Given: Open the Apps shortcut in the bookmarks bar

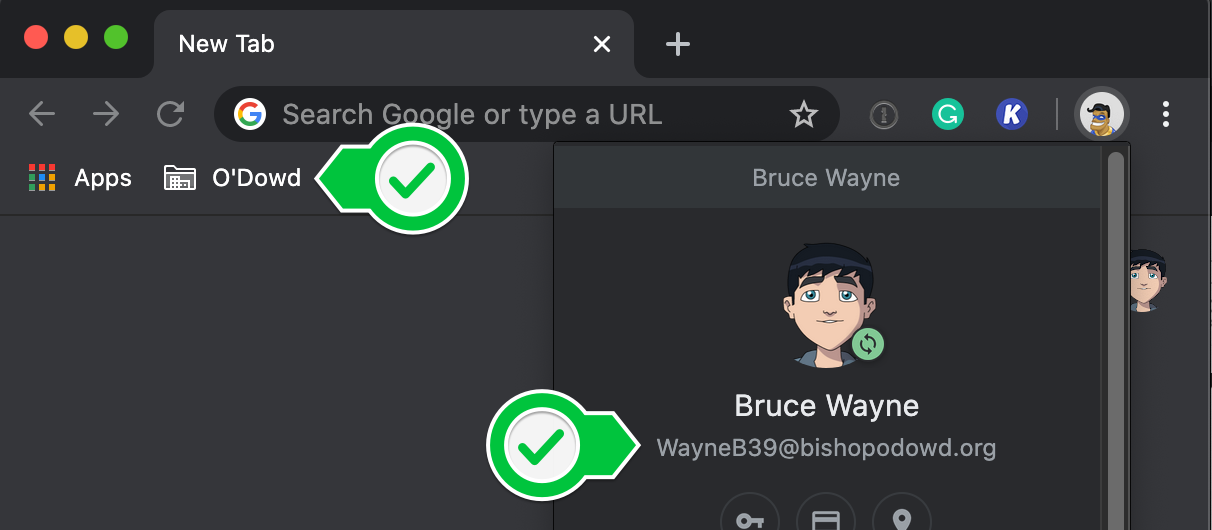Looking at the screenshot, I should [80, 178].
